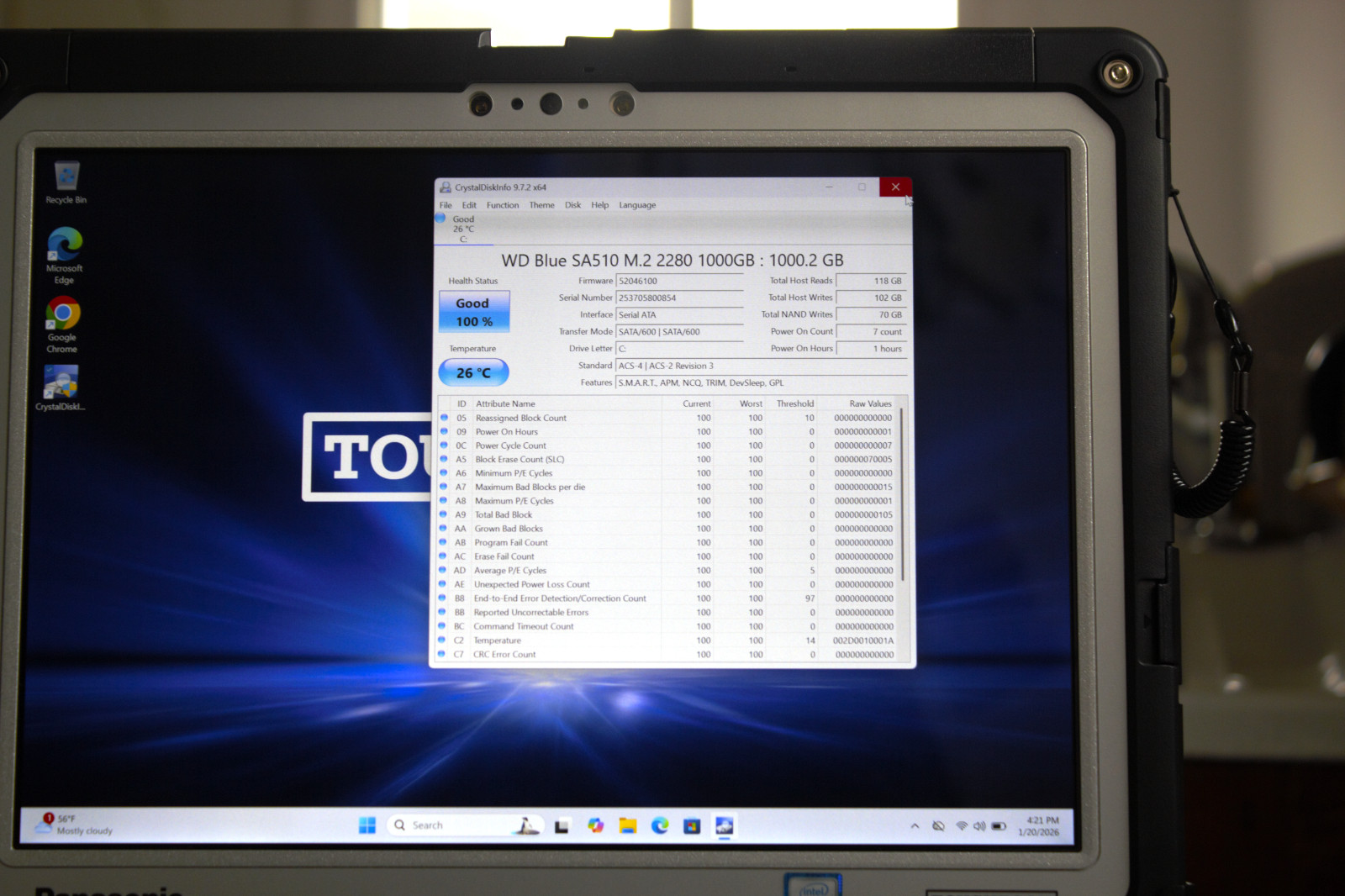The image size is (1345, 896).
Task: Click the Attribute Name column header
Action: (567, 404)
